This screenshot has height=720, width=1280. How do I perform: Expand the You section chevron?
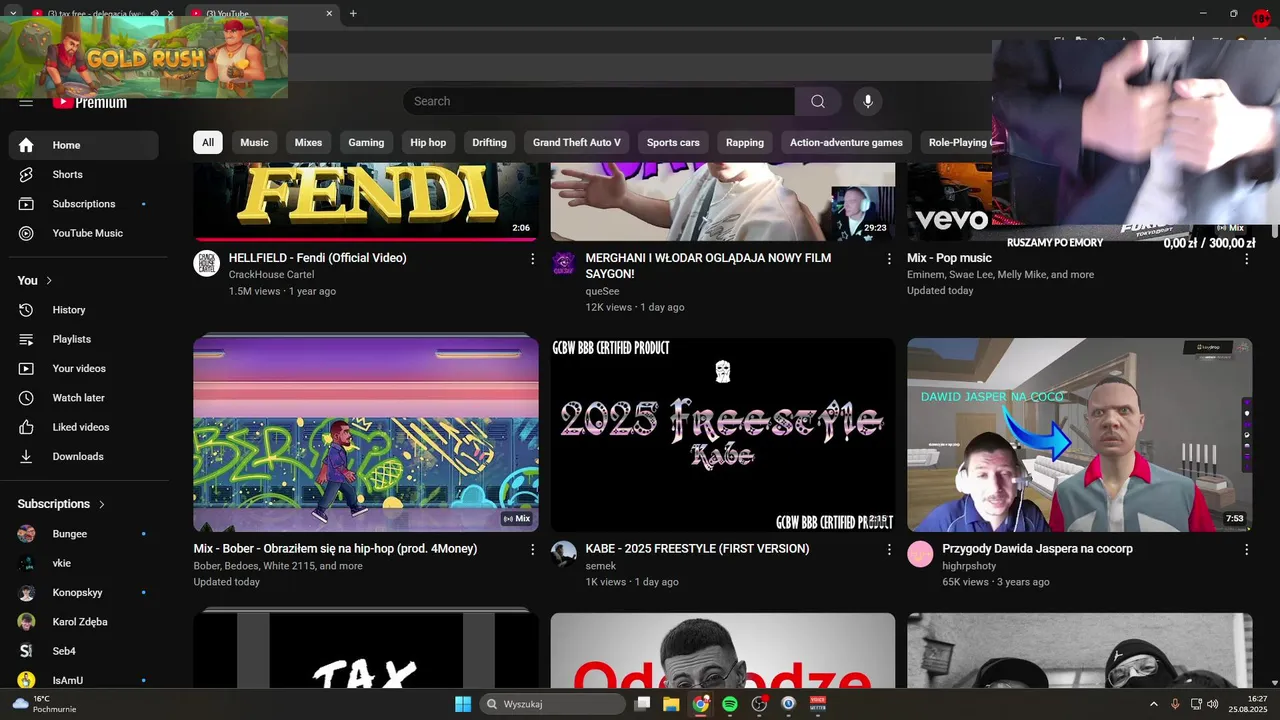click(x=49, y=281)
